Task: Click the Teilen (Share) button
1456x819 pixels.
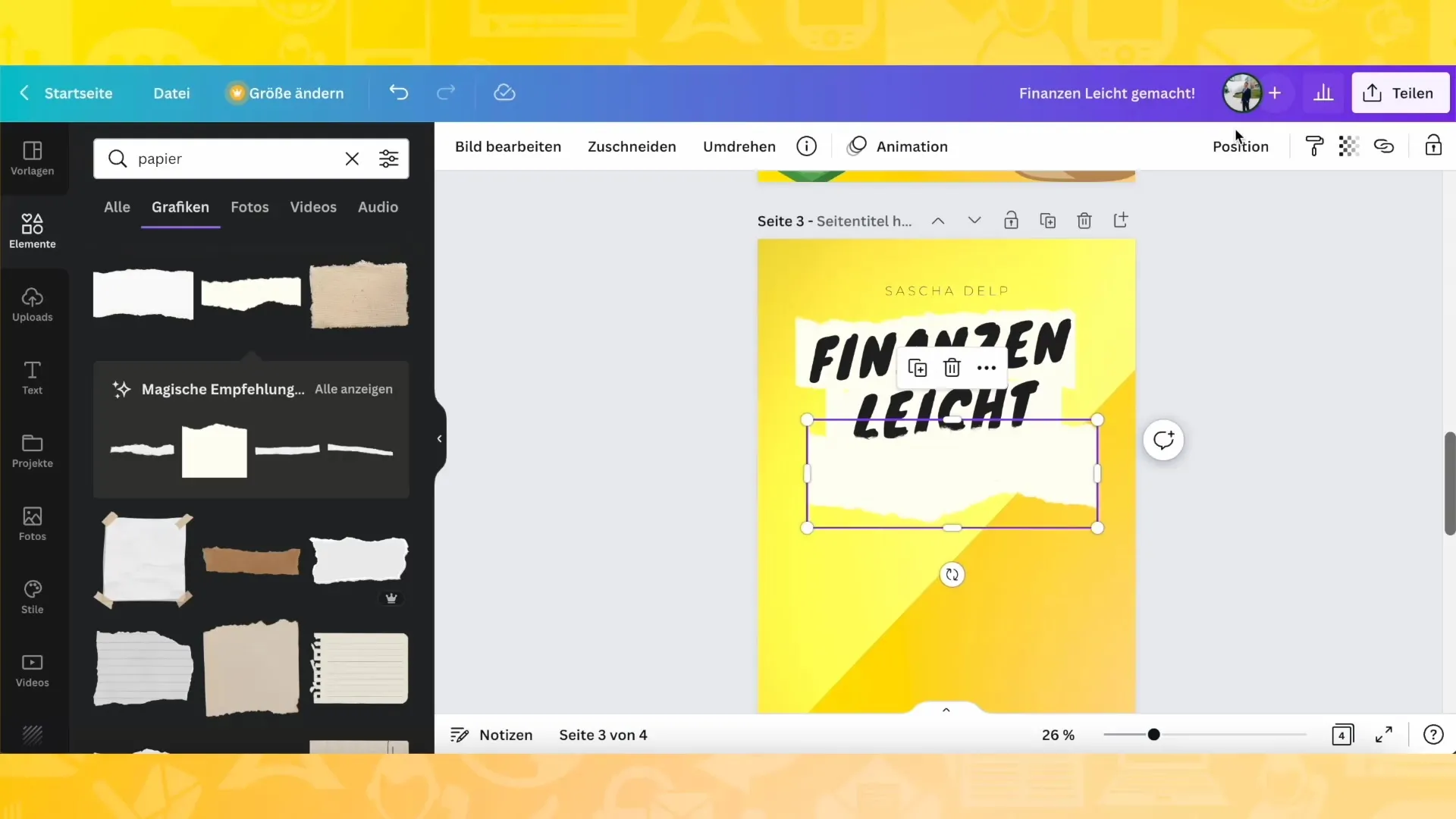Action: [x=1400, y=92]
